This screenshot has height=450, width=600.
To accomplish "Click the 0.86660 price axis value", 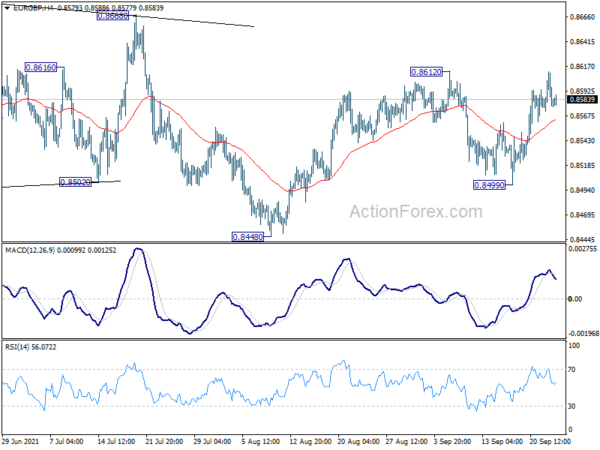I will coord(582,17).
